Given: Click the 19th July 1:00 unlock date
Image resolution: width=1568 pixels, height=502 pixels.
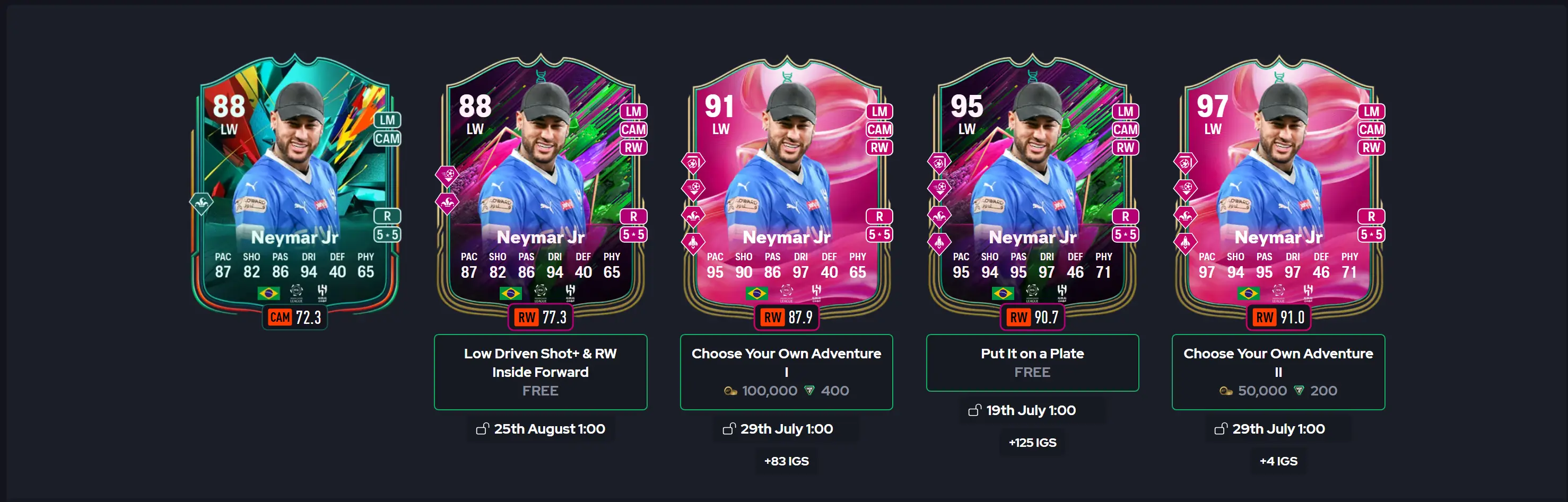Looking at the screenshot, I should (x=1031, y=411).
